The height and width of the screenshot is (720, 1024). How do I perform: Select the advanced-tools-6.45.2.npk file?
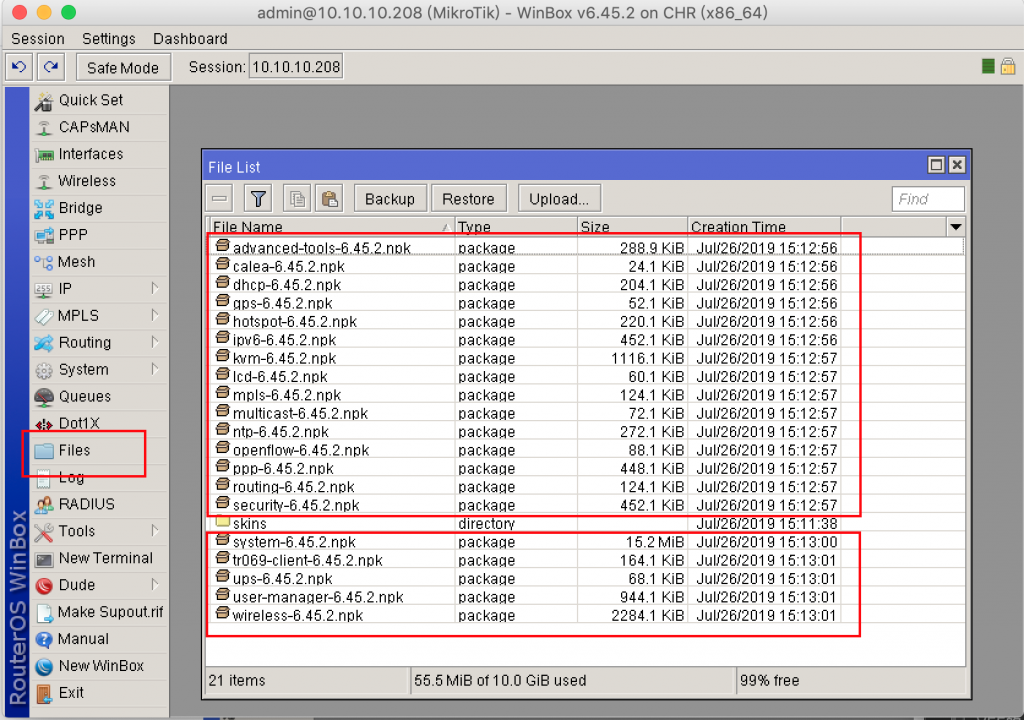point(585,248)
